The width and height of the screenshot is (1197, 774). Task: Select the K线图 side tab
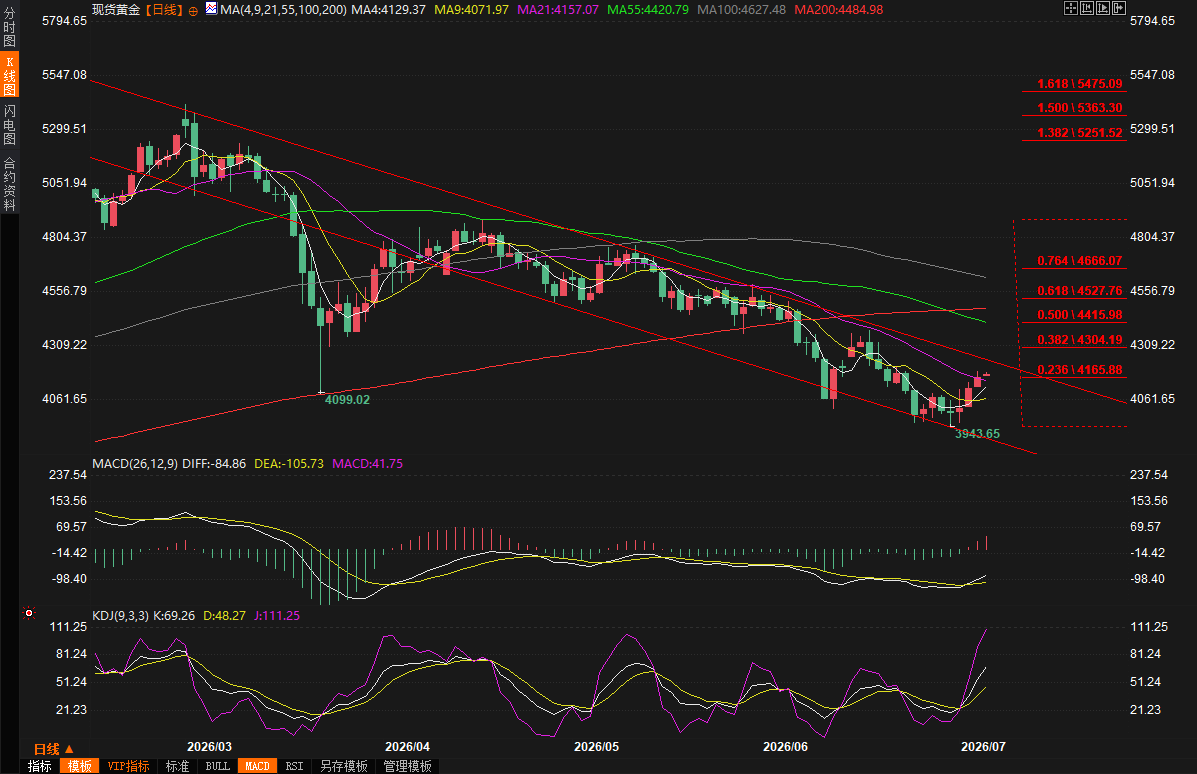[x=9, y=75]
